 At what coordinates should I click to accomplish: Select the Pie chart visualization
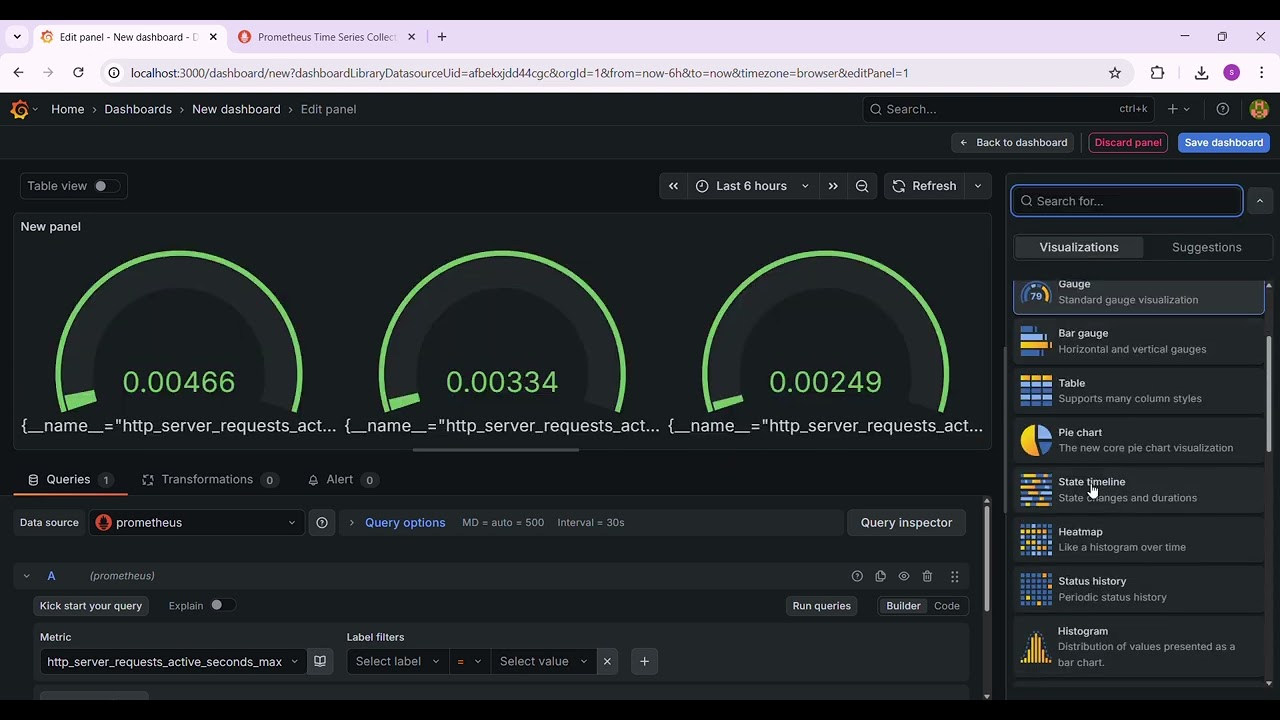pyautogui.click(x=1139, y=440)
